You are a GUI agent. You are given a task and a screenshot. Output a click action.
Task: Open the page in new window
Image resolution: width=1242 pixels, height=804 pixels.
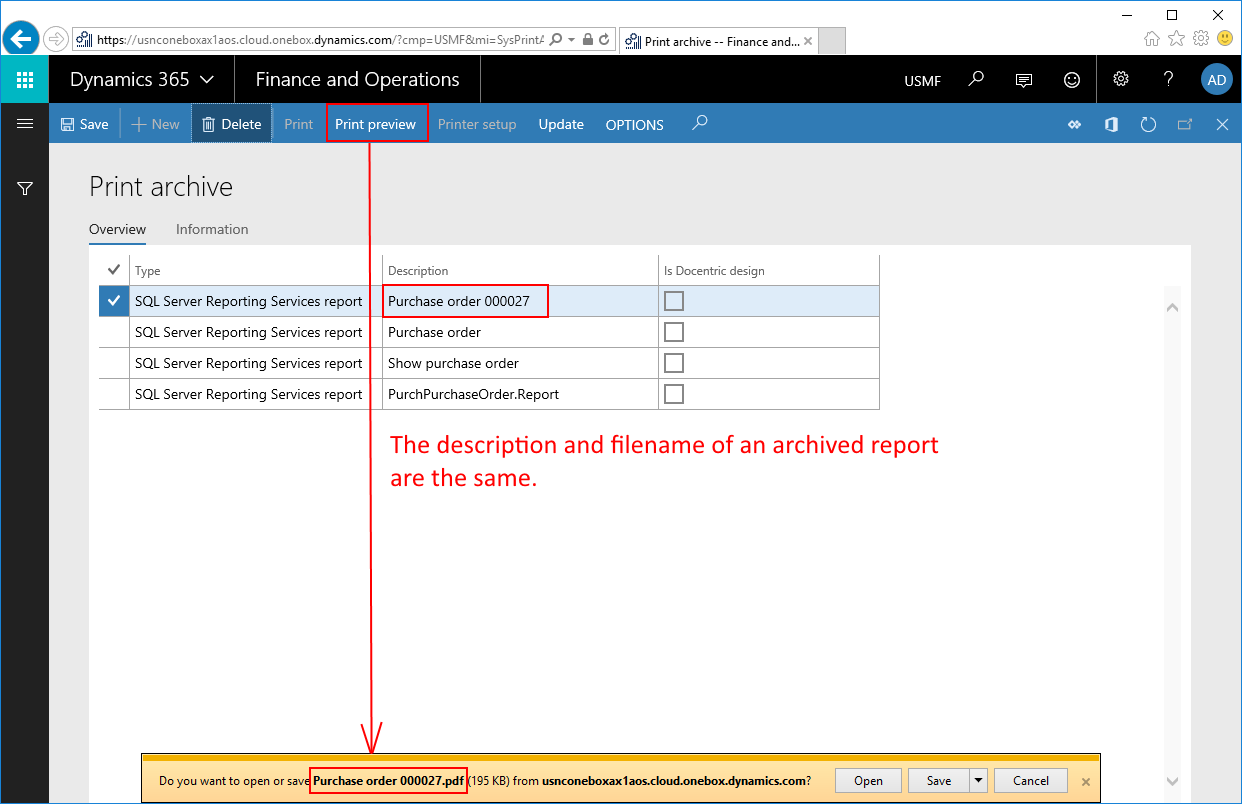[1185, 125]
